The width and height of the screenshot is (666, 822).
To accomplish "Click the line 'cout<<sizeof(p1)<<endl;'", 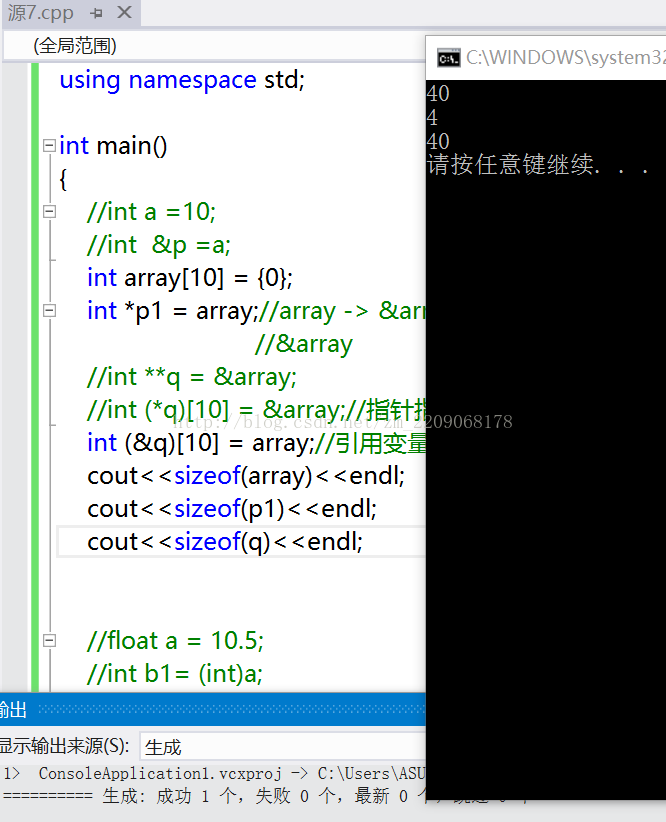I will (x=232, y=509).
